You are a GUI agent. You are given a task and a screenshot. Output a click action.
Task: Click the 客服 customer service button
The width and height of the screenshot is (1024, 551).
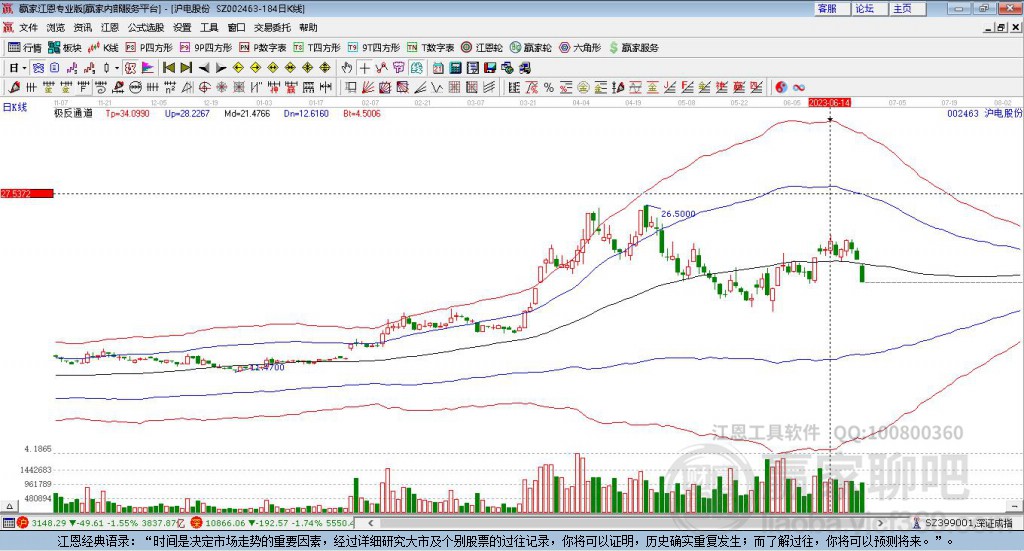tap(832, 8)
